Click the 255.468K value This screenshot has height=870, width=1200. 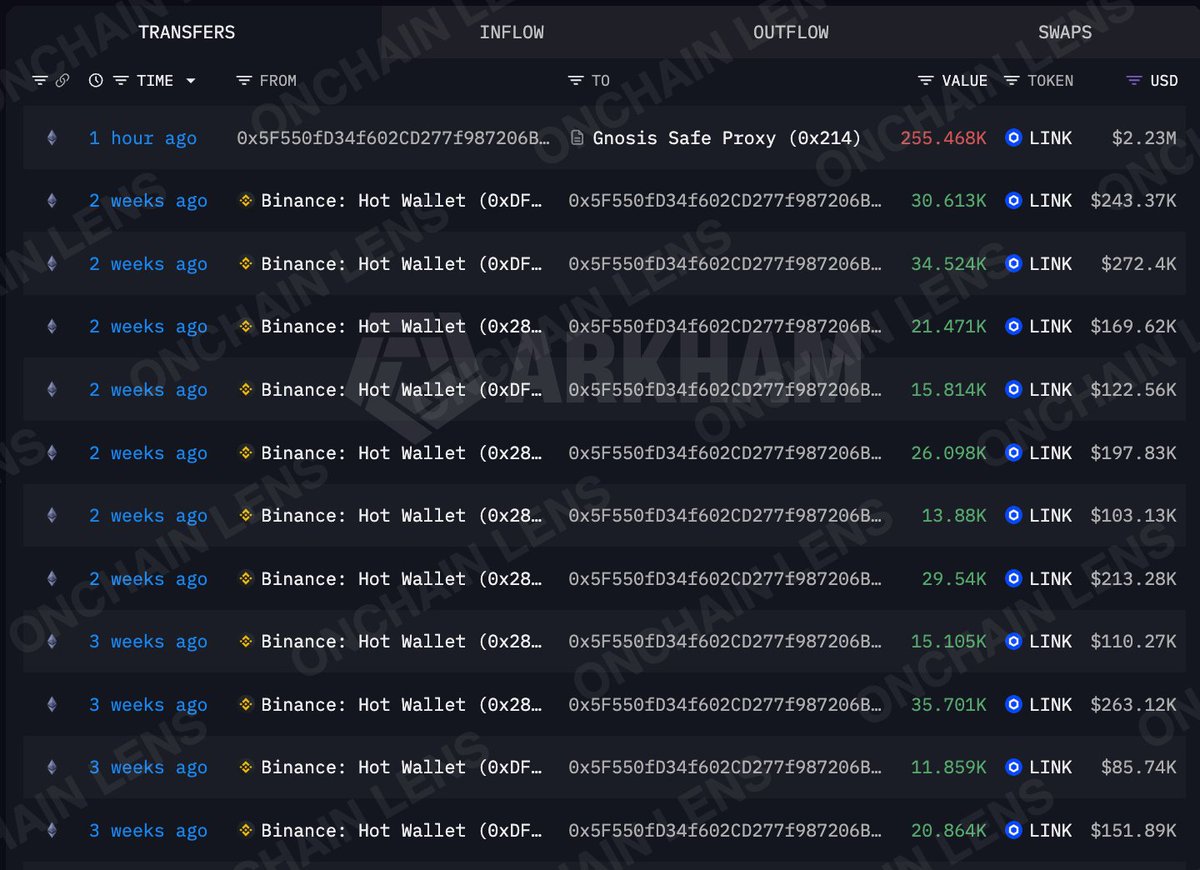943,138
